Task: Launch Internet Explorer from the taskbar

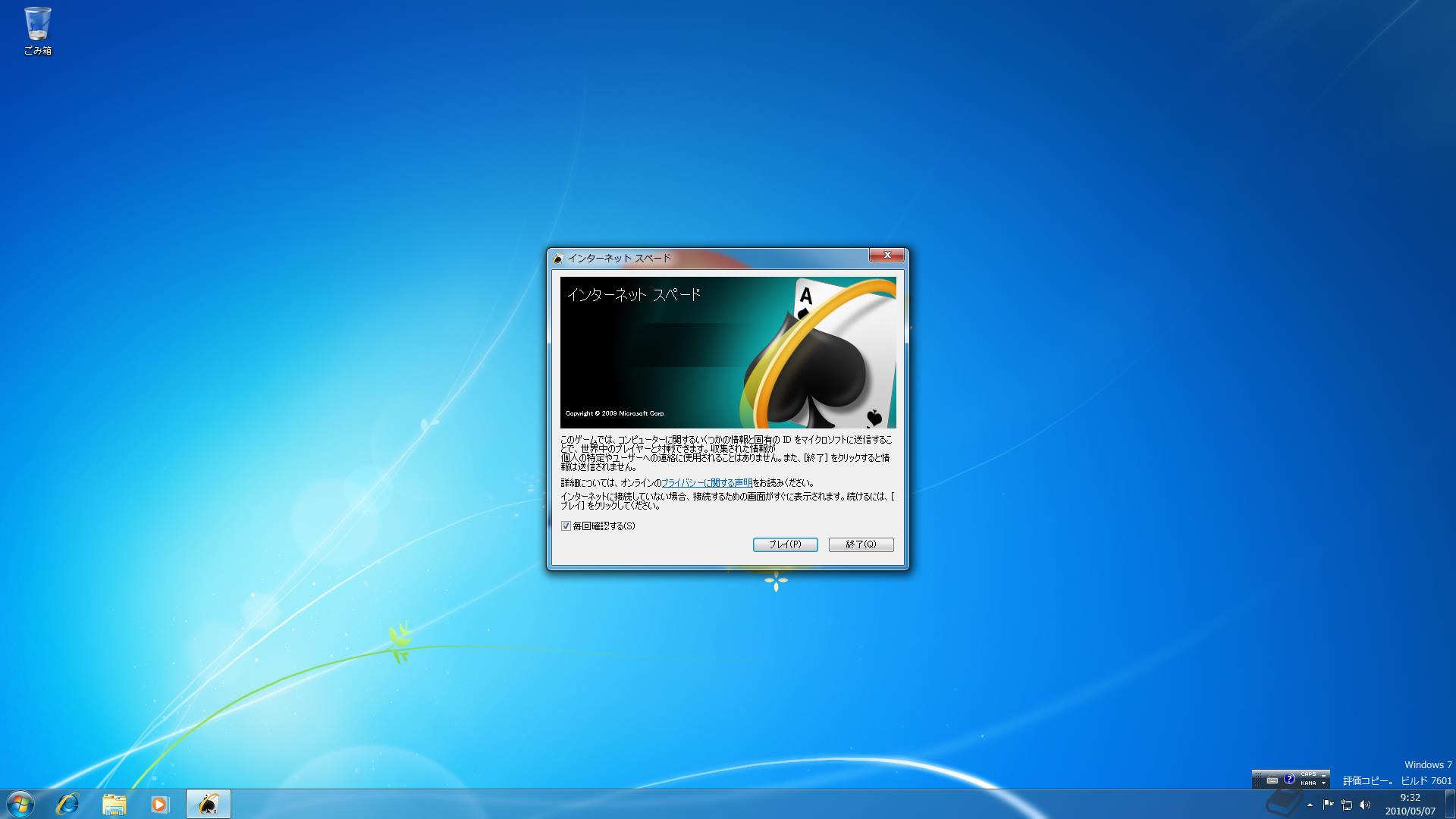Action: point(68,804)
